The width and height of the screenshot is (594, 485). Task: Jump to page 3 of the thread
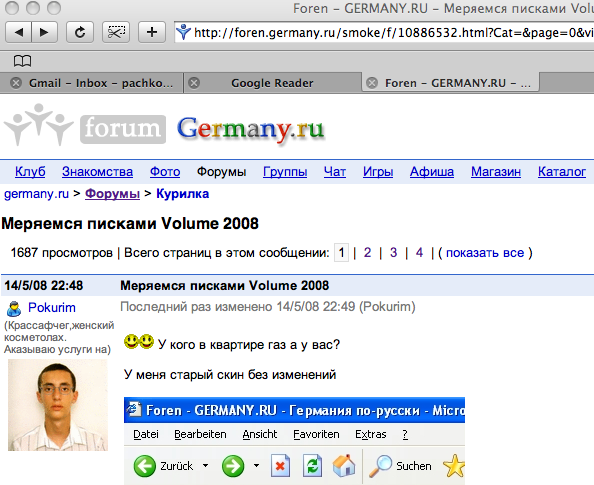(x=393, y=252)
